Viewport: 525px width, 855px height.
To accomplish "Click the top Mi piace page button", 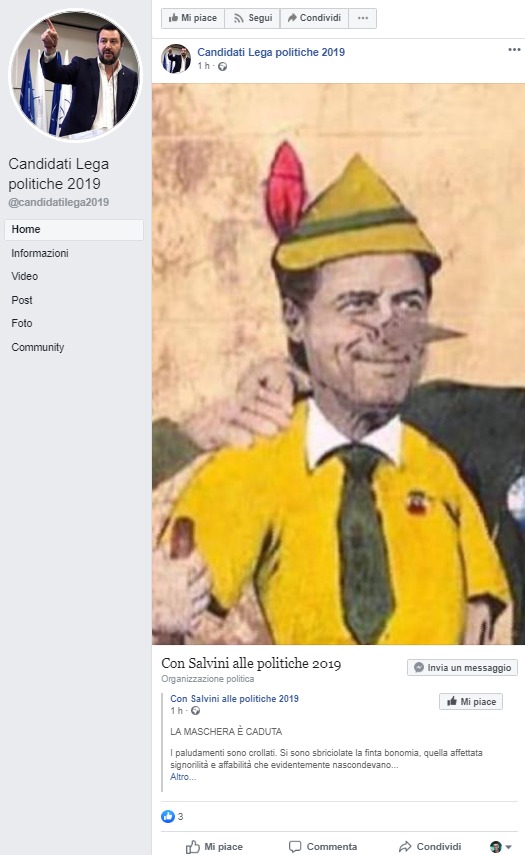I will click(193, 18).
